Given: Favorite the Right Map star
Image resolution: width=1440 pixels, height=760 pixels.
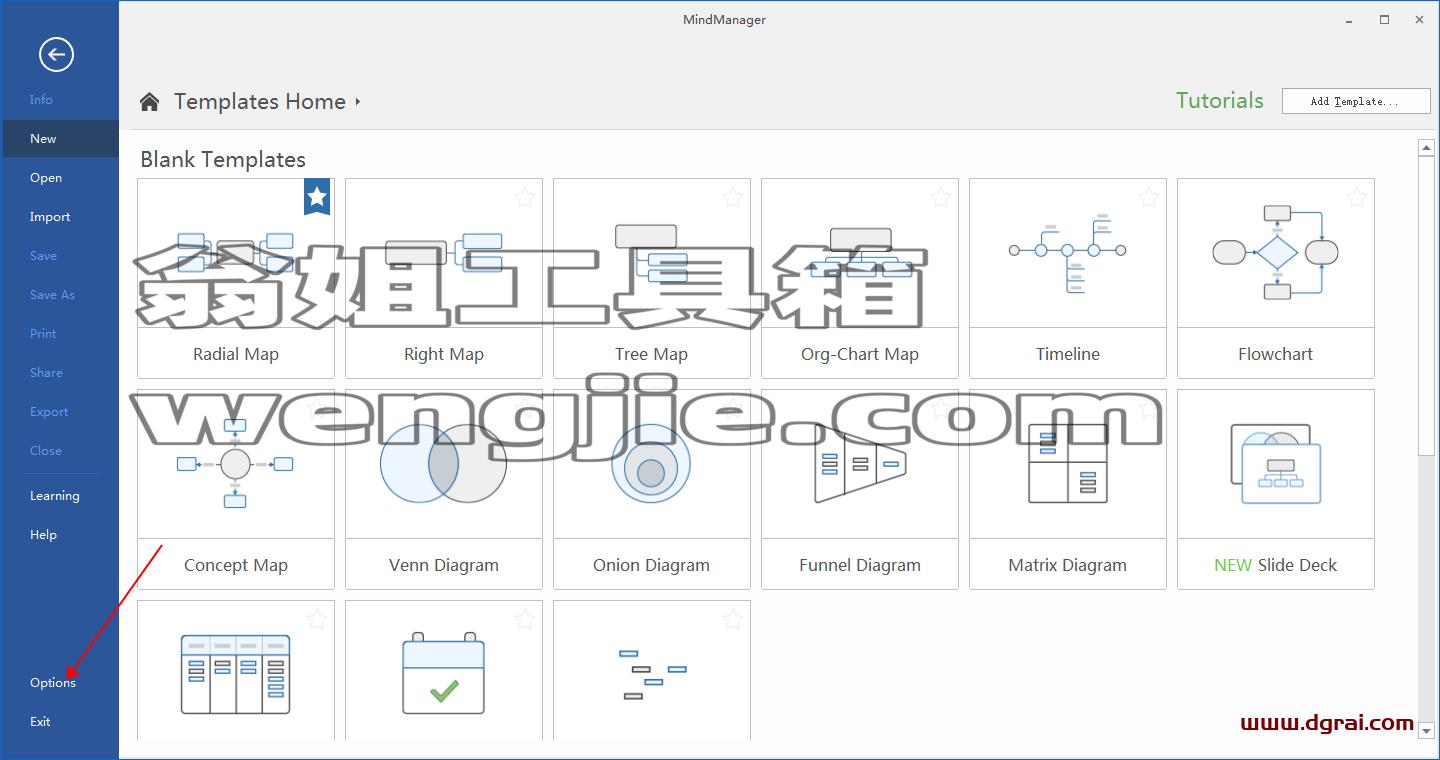Looking at the screenshot, I should (x=525, y=197).
